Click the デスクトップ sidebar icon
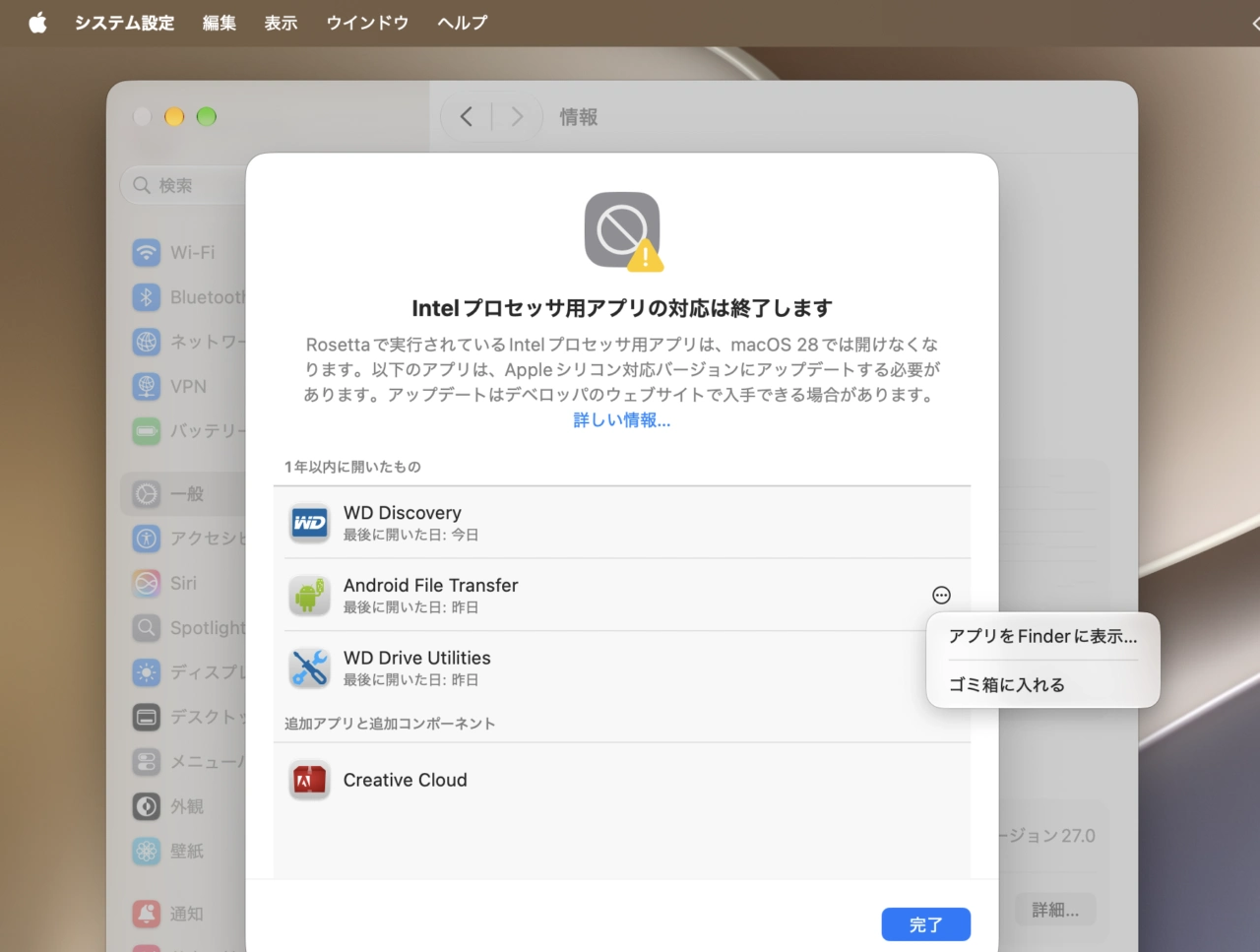1260x952 pixels. click(147, 717)
